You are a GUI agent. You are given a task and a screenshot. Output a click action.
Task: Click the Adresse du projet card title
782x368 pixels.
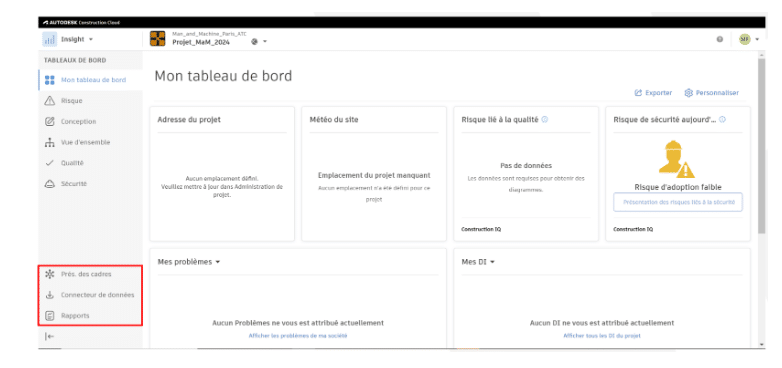[189, 120]
